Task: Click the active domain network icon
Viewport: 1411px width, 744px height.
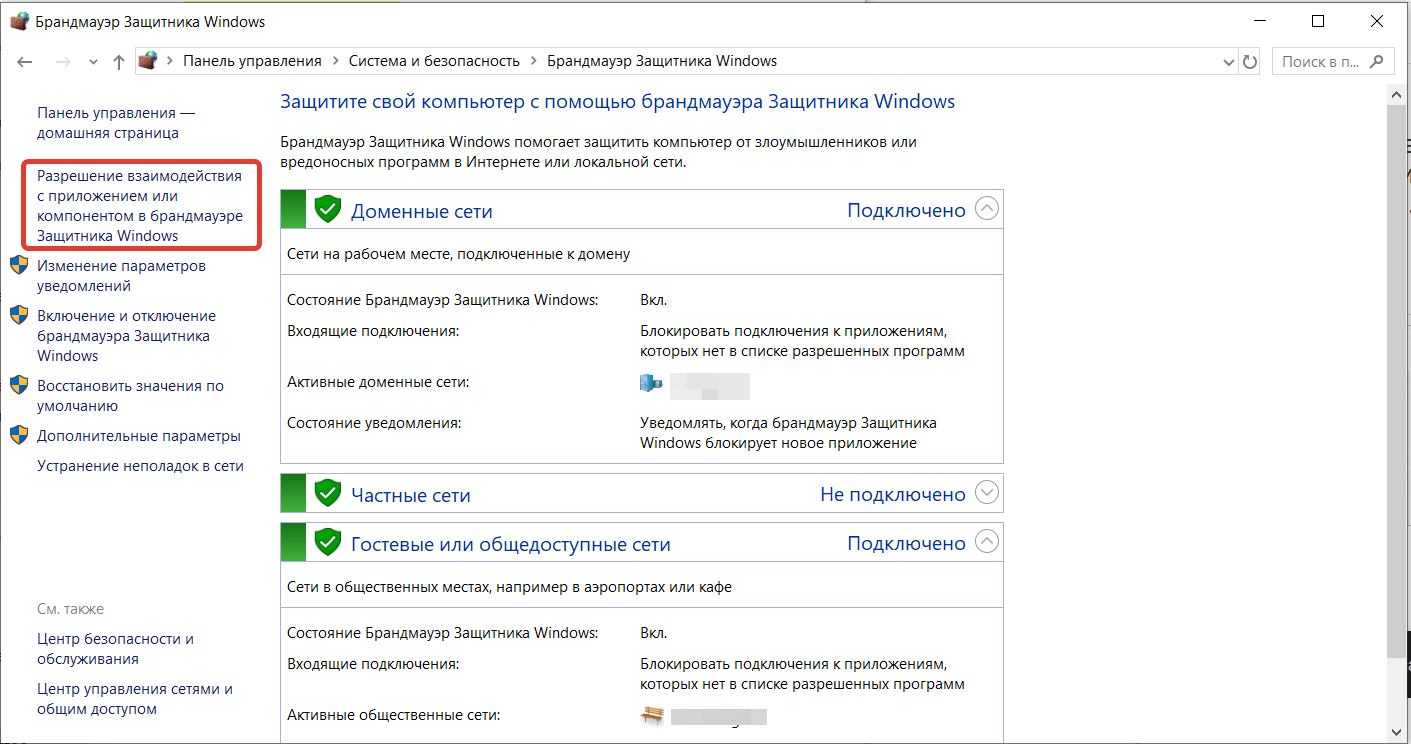Action: [x=651, y=384]
